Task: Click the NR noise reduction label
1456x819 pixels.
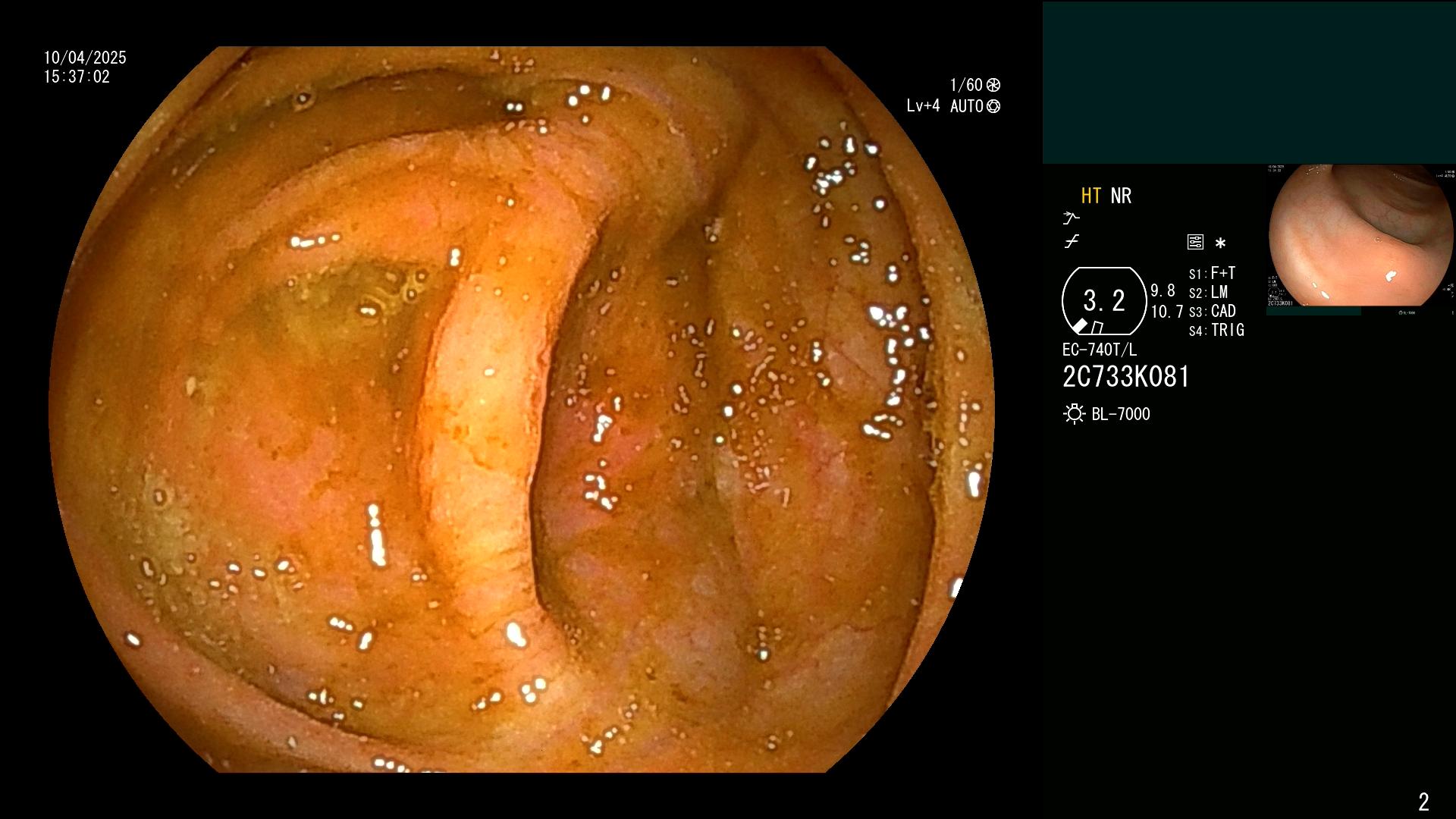Action: (1121, 196)
